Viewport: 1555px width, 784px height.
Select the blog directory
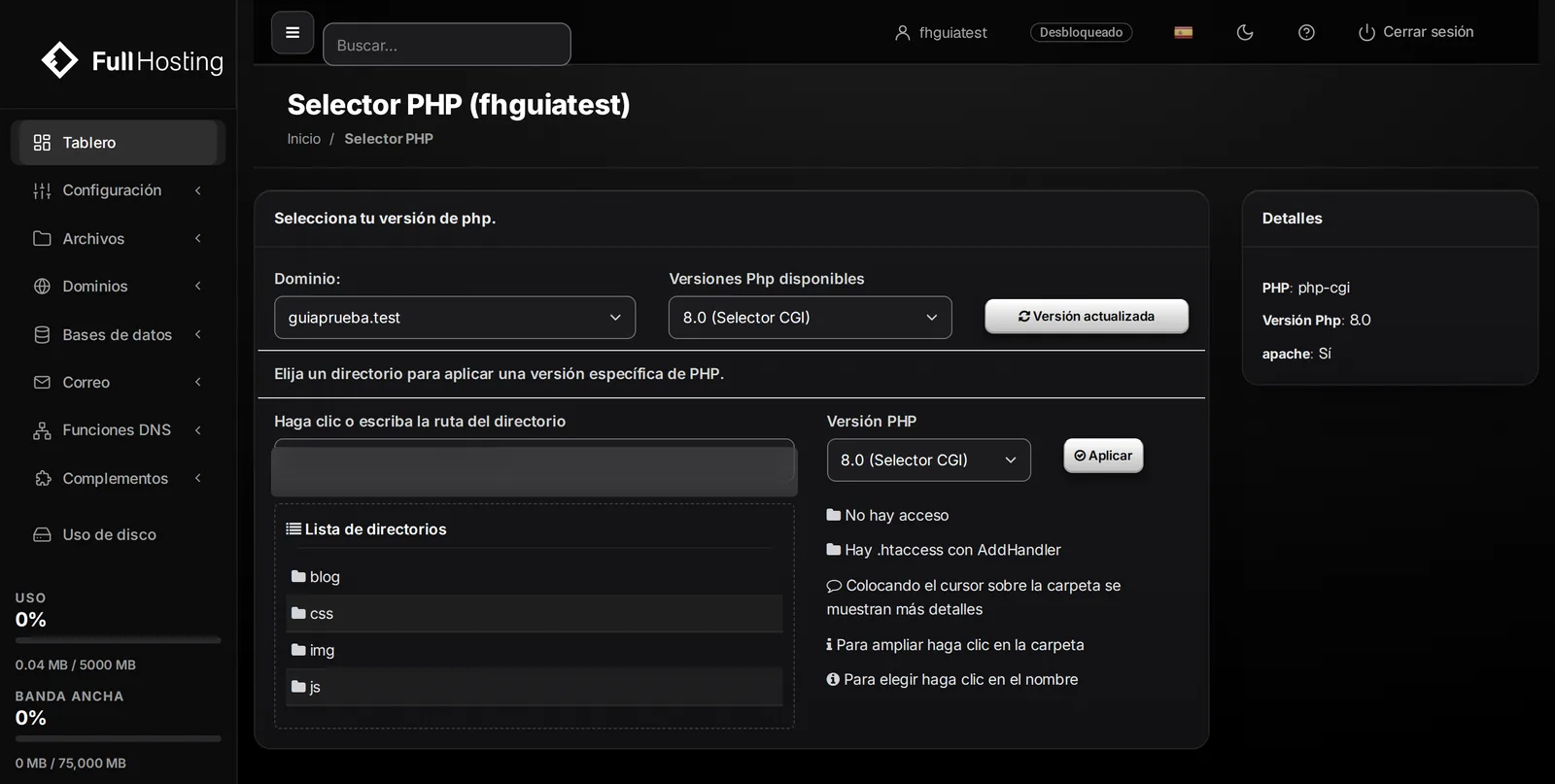(325, 577)
